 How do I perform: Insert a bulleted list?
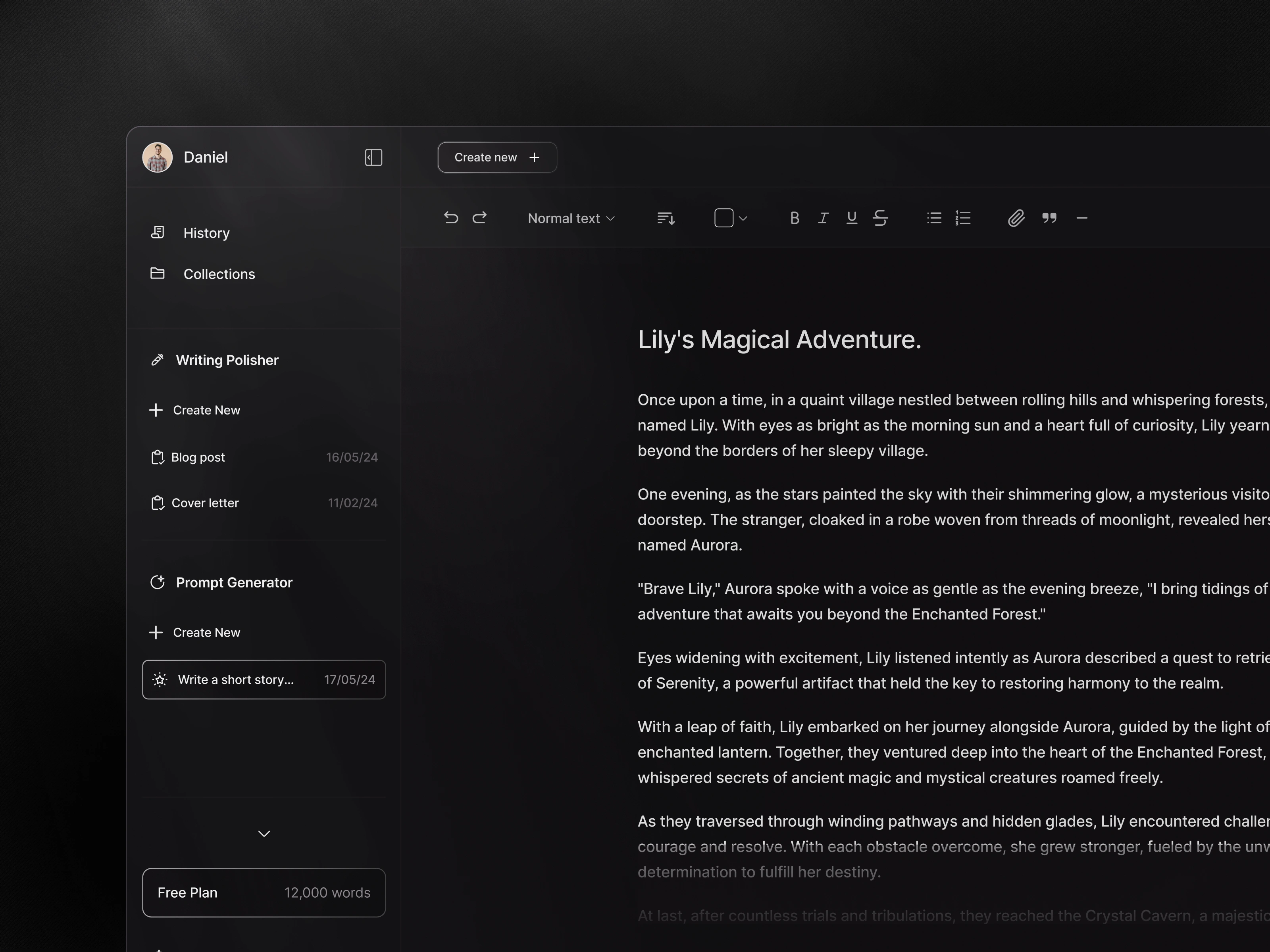coord(934,218)
